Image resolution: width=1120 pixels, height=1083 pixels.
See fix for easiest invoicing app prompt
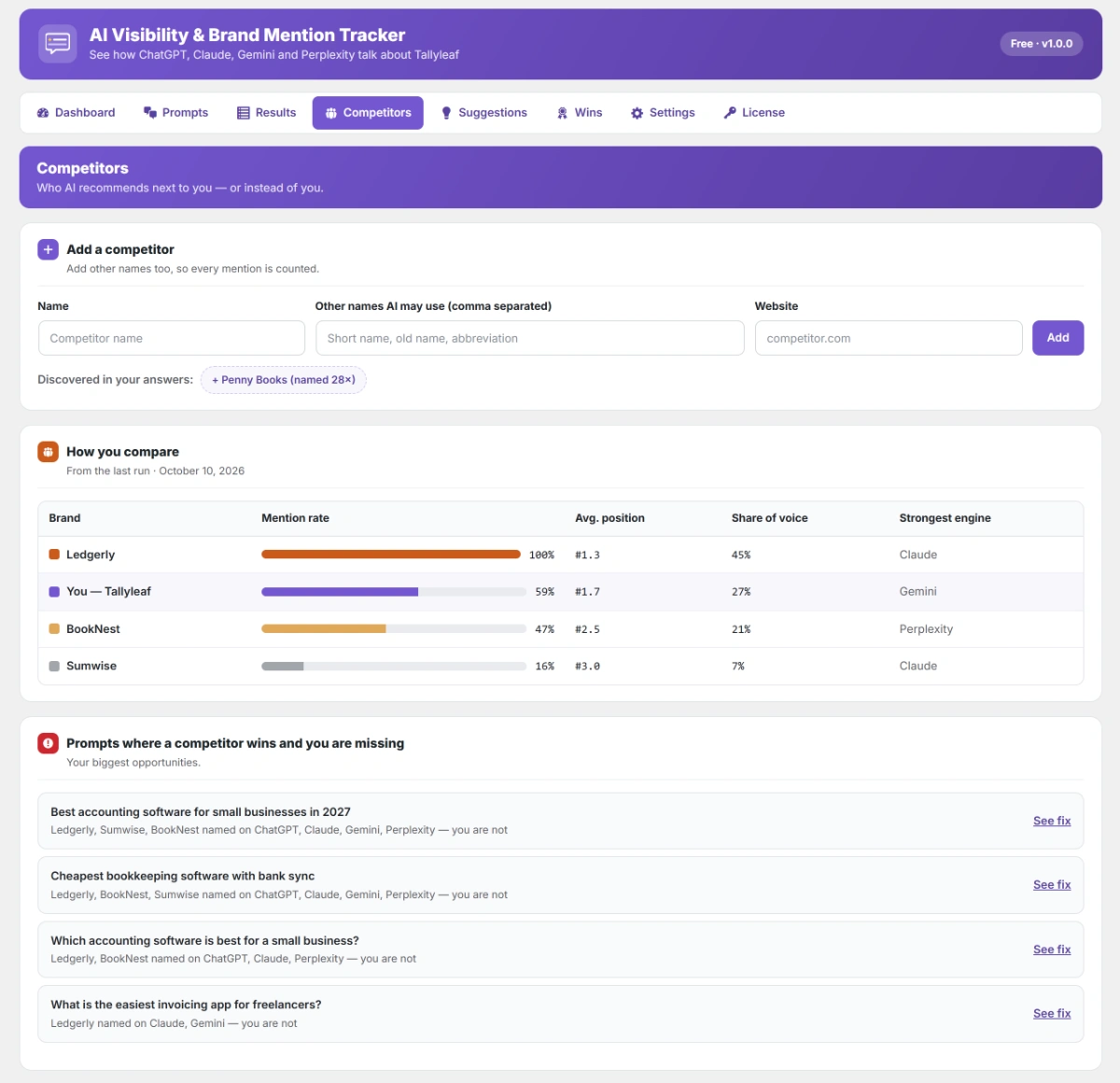1052,1014
